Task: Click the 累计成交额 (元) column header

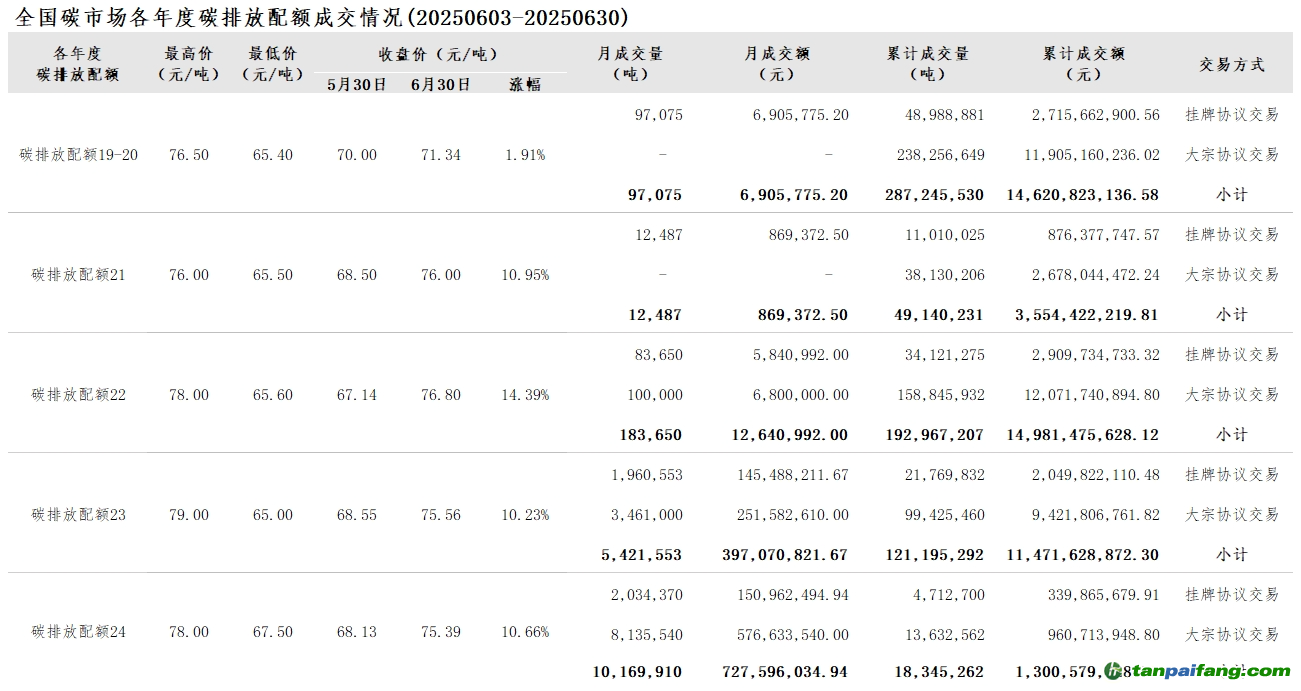Action: coord(1083,63)
